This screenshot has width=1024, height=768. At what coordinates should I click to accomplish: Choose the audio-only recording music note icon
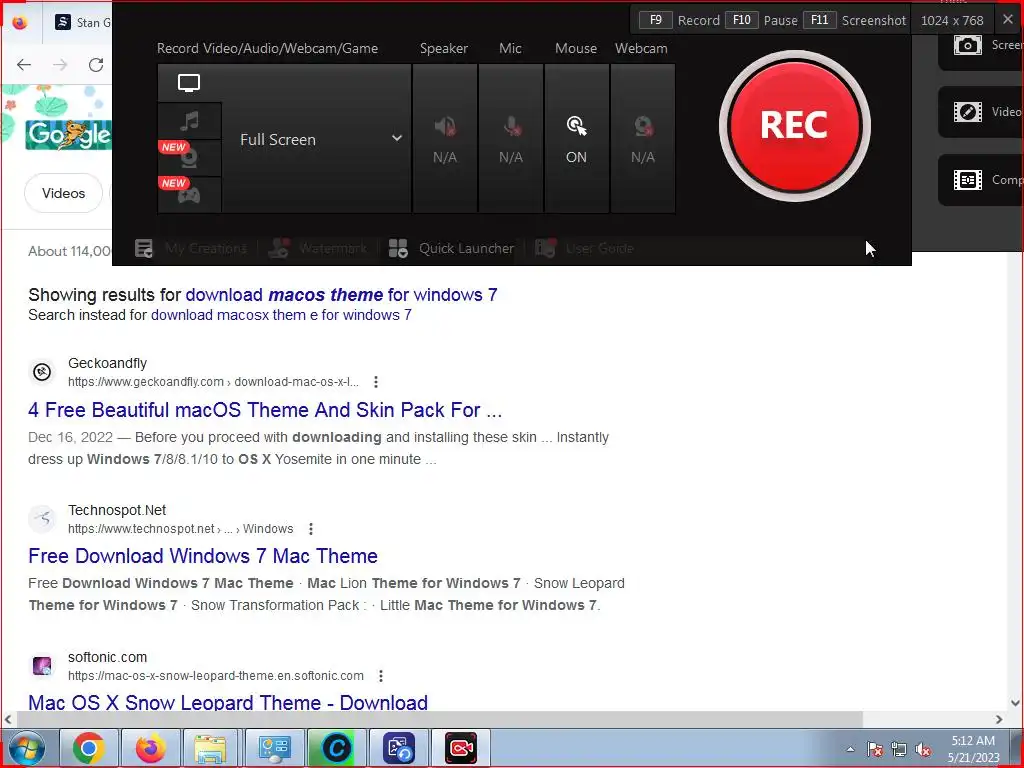coord(189,121)
